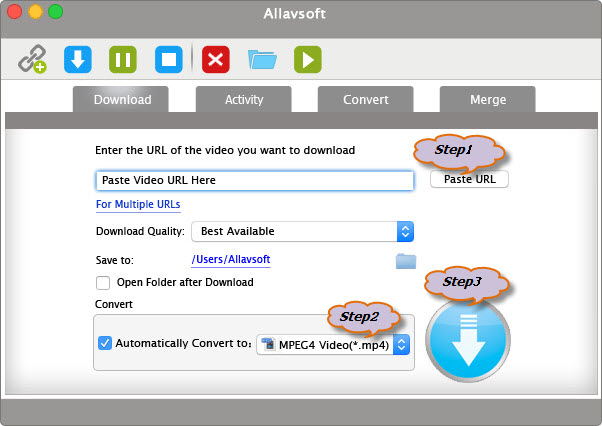Enable Open Folder after Download checkbox

pos(103,283)
